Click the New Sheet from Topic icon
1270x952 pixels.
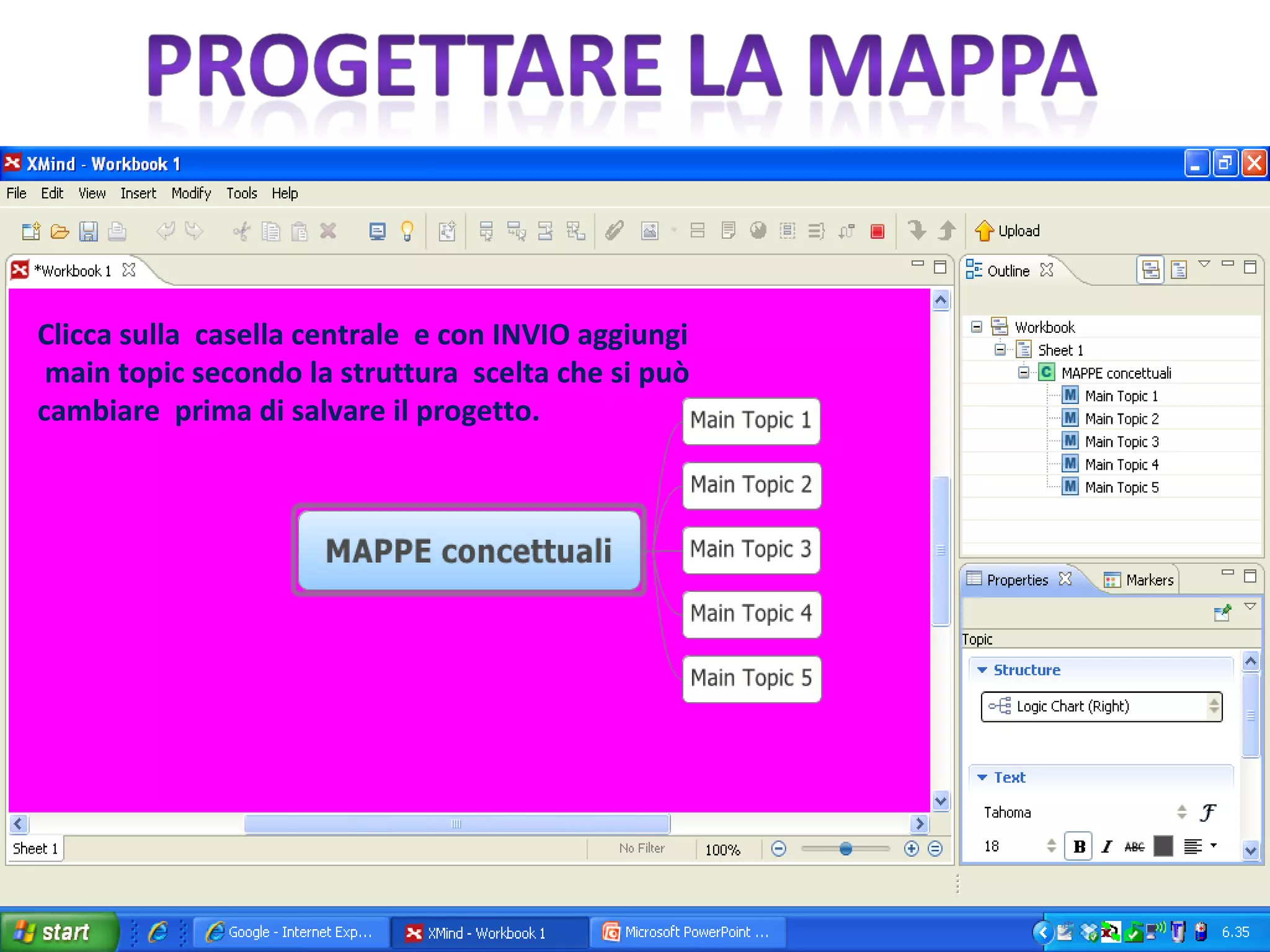(x=447, y=232)
